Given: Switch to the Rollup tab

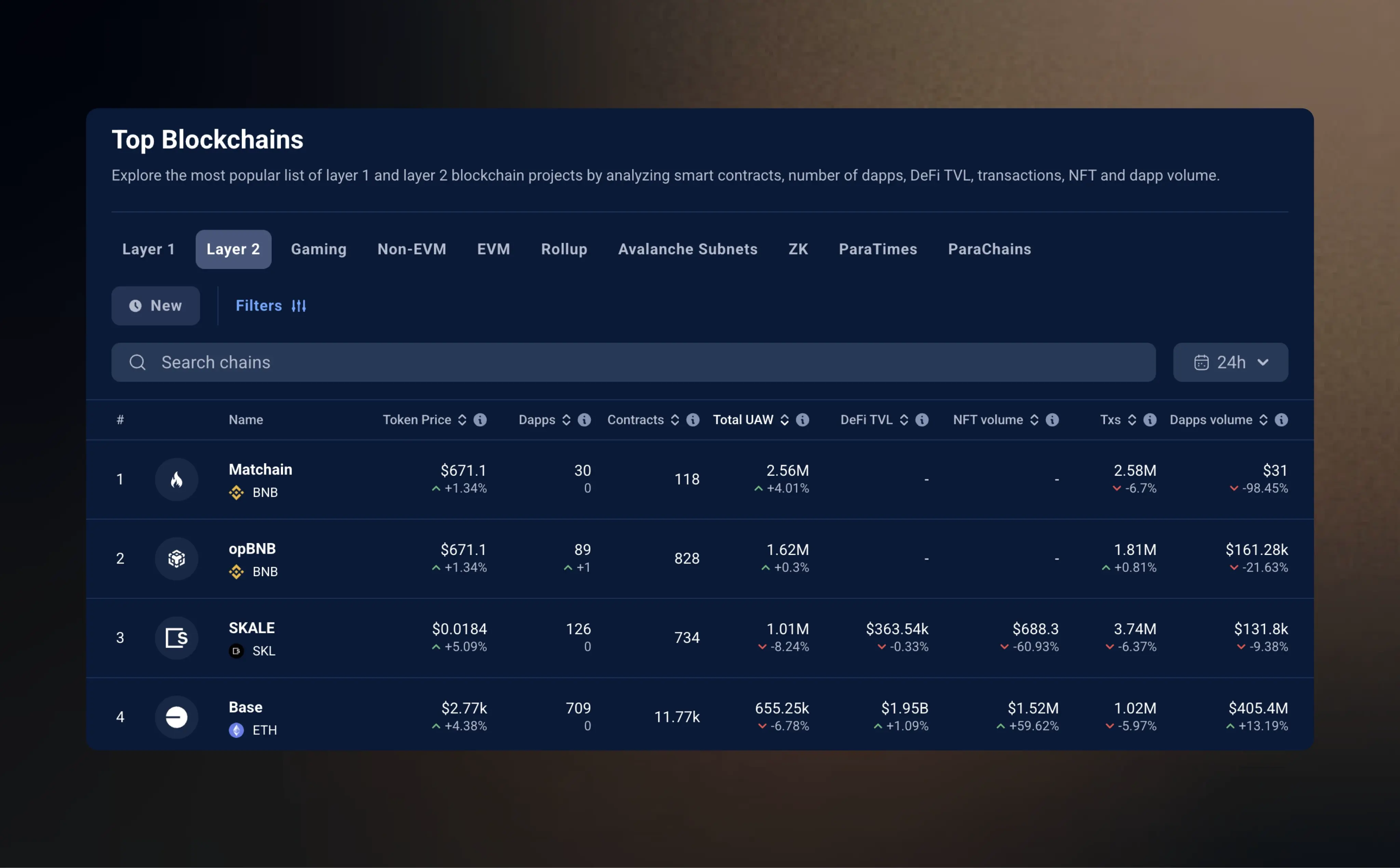Looking at the screenshot, I should point(564,249).
